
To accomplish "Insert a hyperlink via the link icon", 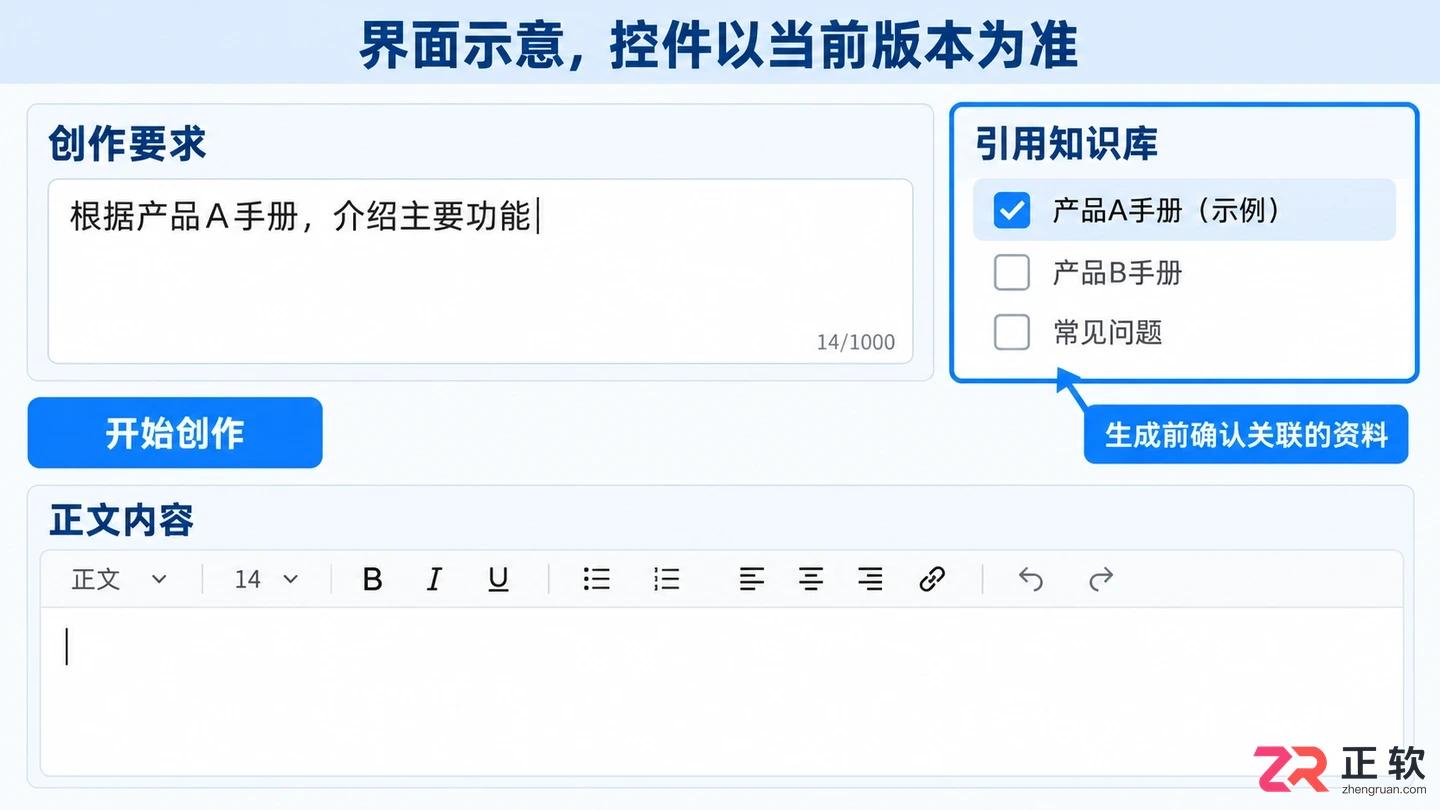I will [x=932, y=579].
